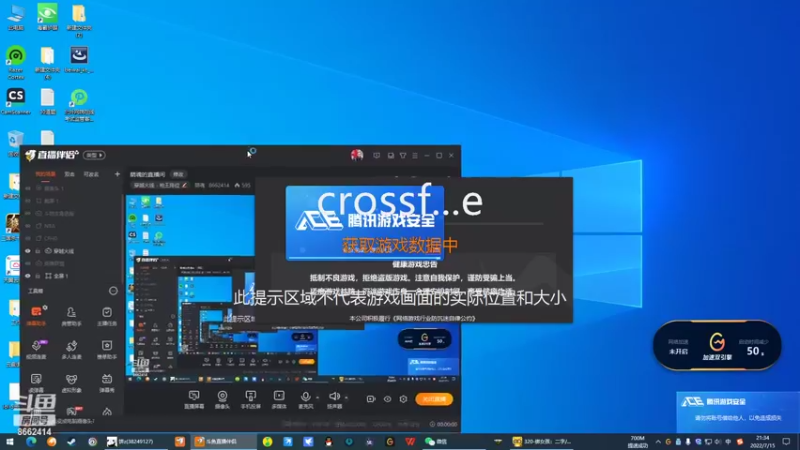
Task: Select the CFHD source row
Action: [x=73, y=238]
